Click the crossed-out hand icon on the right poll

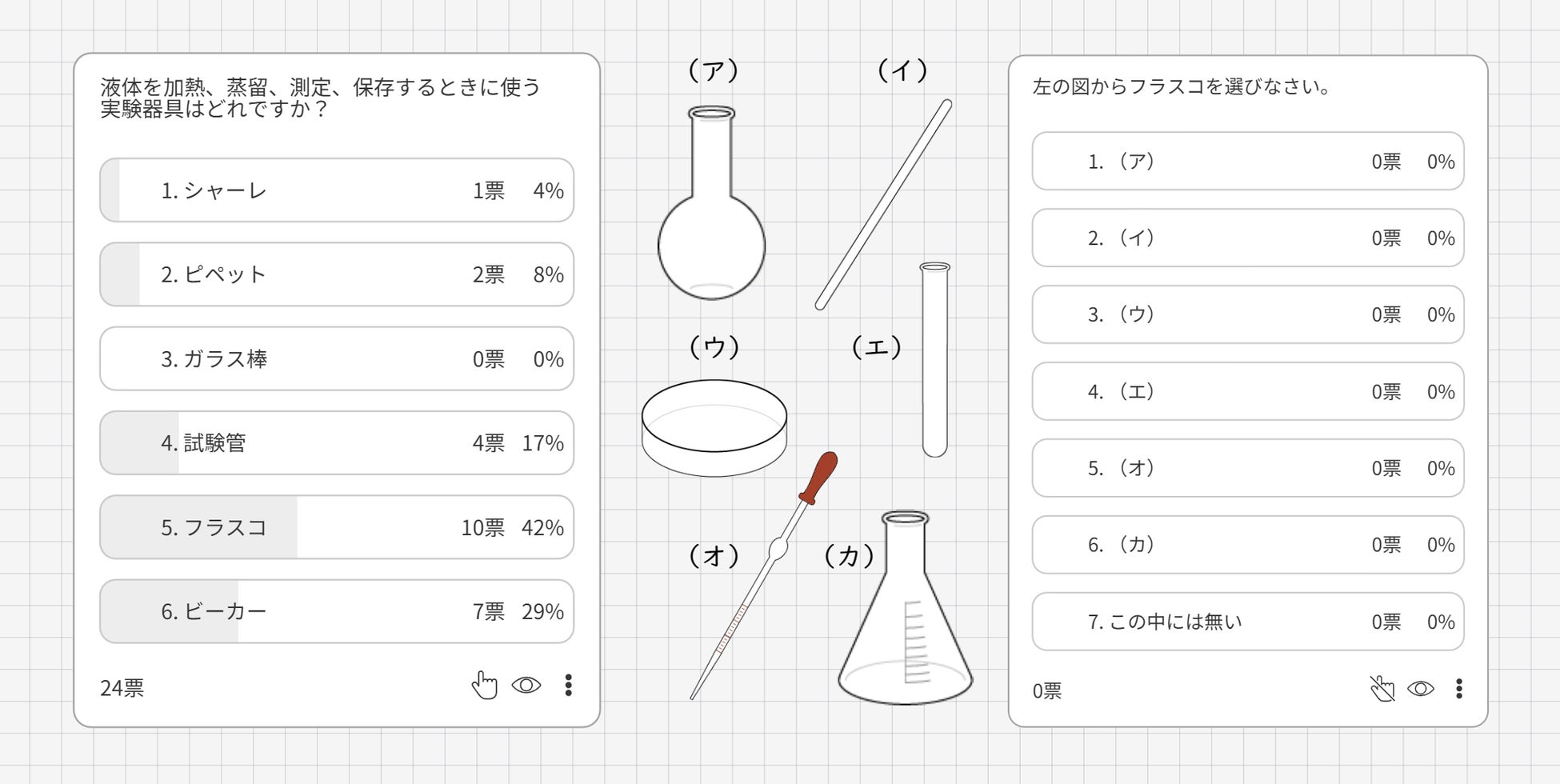click(x=1382, y=688)
